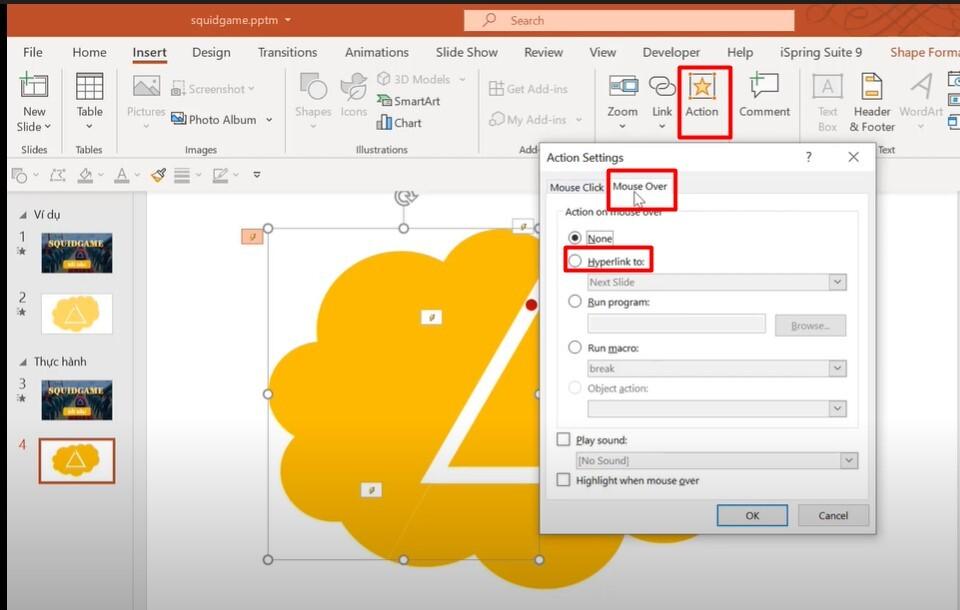Insert a SmartArt graphic
The height and width of the screenshot is (610, 960).
pyautogui.click(x=410, y=101)
